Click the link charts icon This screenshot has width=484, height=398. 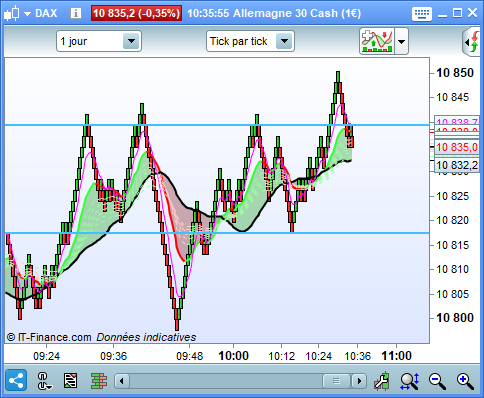coord(44,381)
